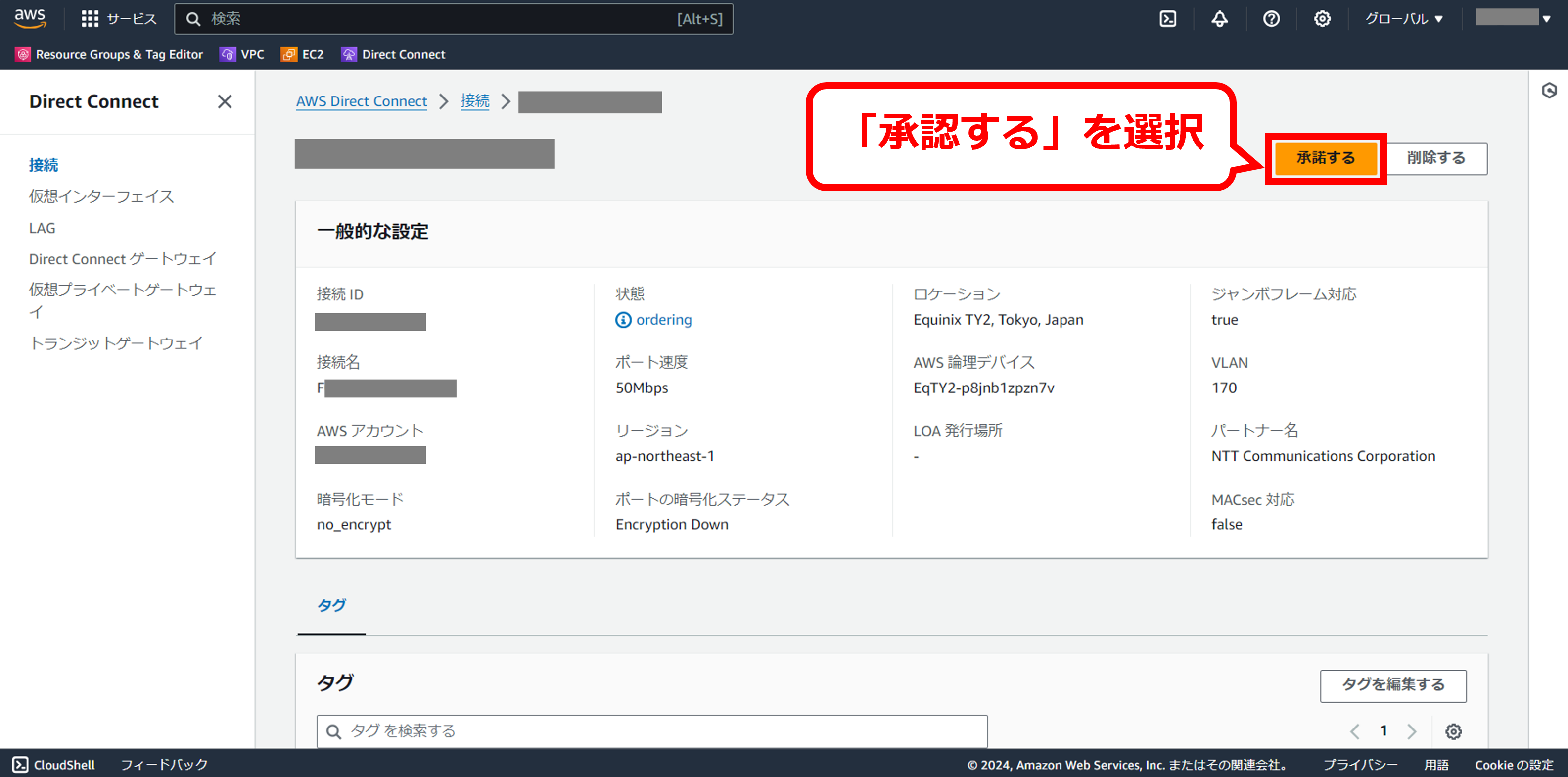Viewport: 1568px width, 777px height.
Task: Click the tag search field
Action: [x=651, y=730]
